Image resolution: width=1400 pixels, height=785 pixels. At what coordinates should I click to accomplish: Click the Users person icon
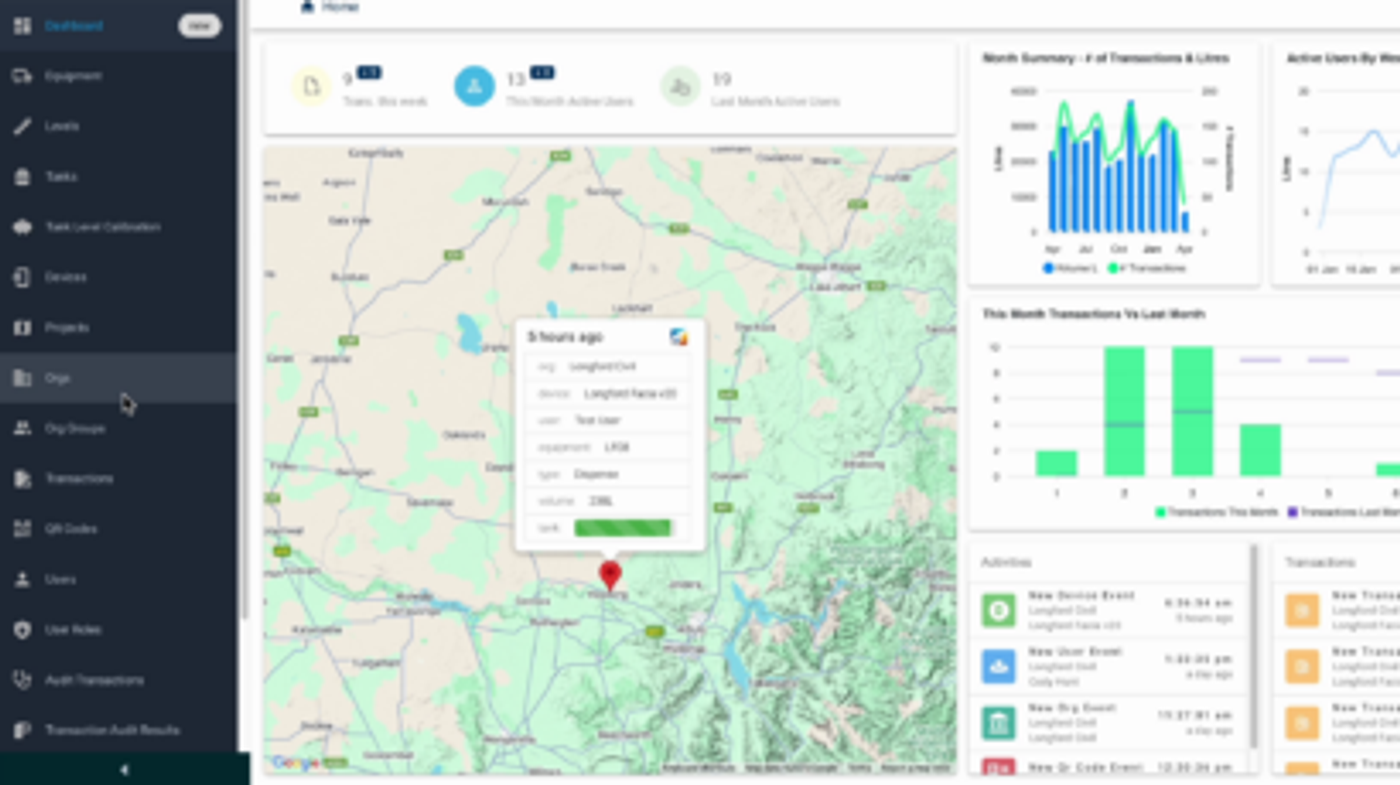click(21, 579)
